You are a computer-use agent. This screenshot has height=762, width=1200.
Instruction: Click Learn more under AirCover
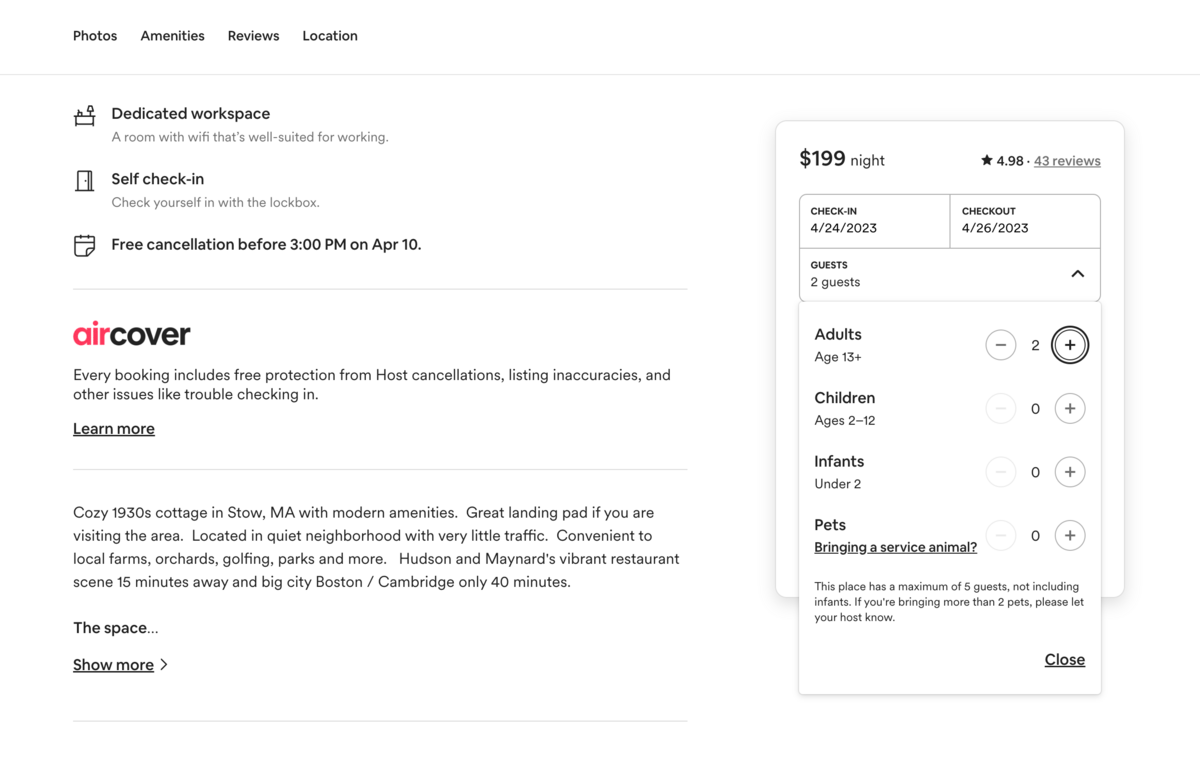[114, 429]
